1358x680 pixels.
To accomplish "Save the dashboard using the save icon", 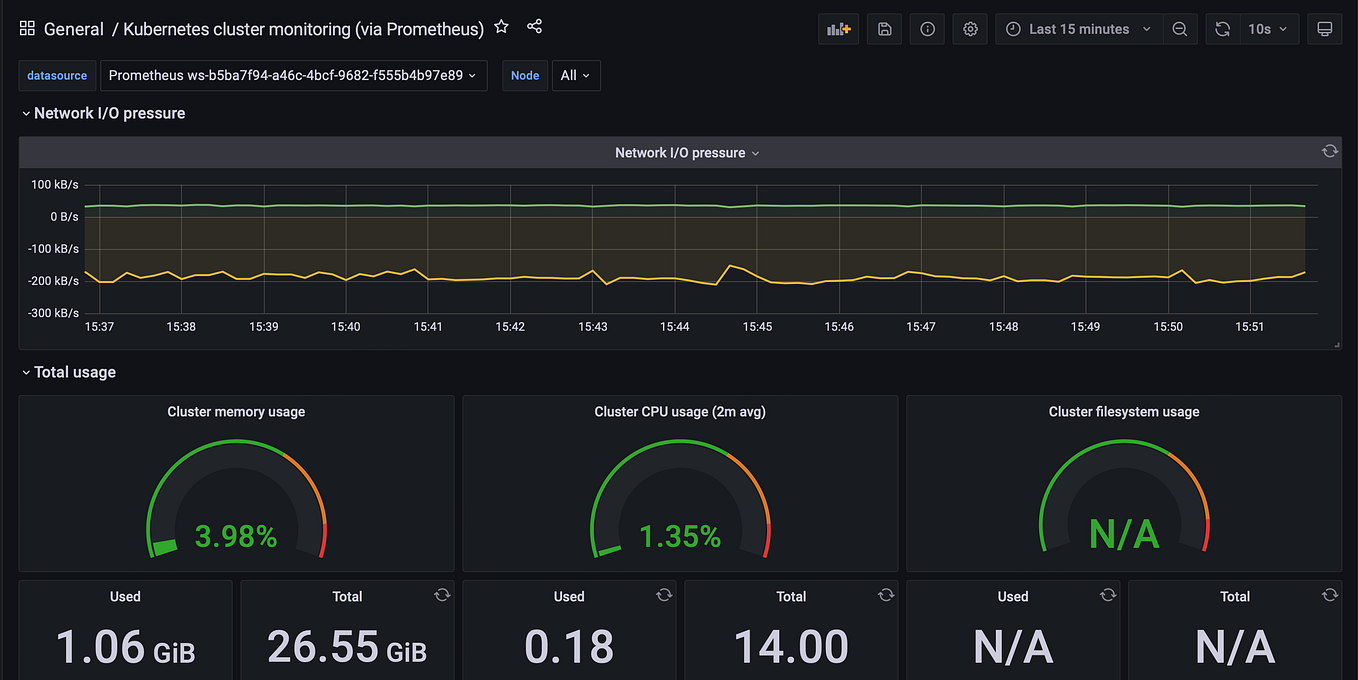I will click(x=884, y=28).
